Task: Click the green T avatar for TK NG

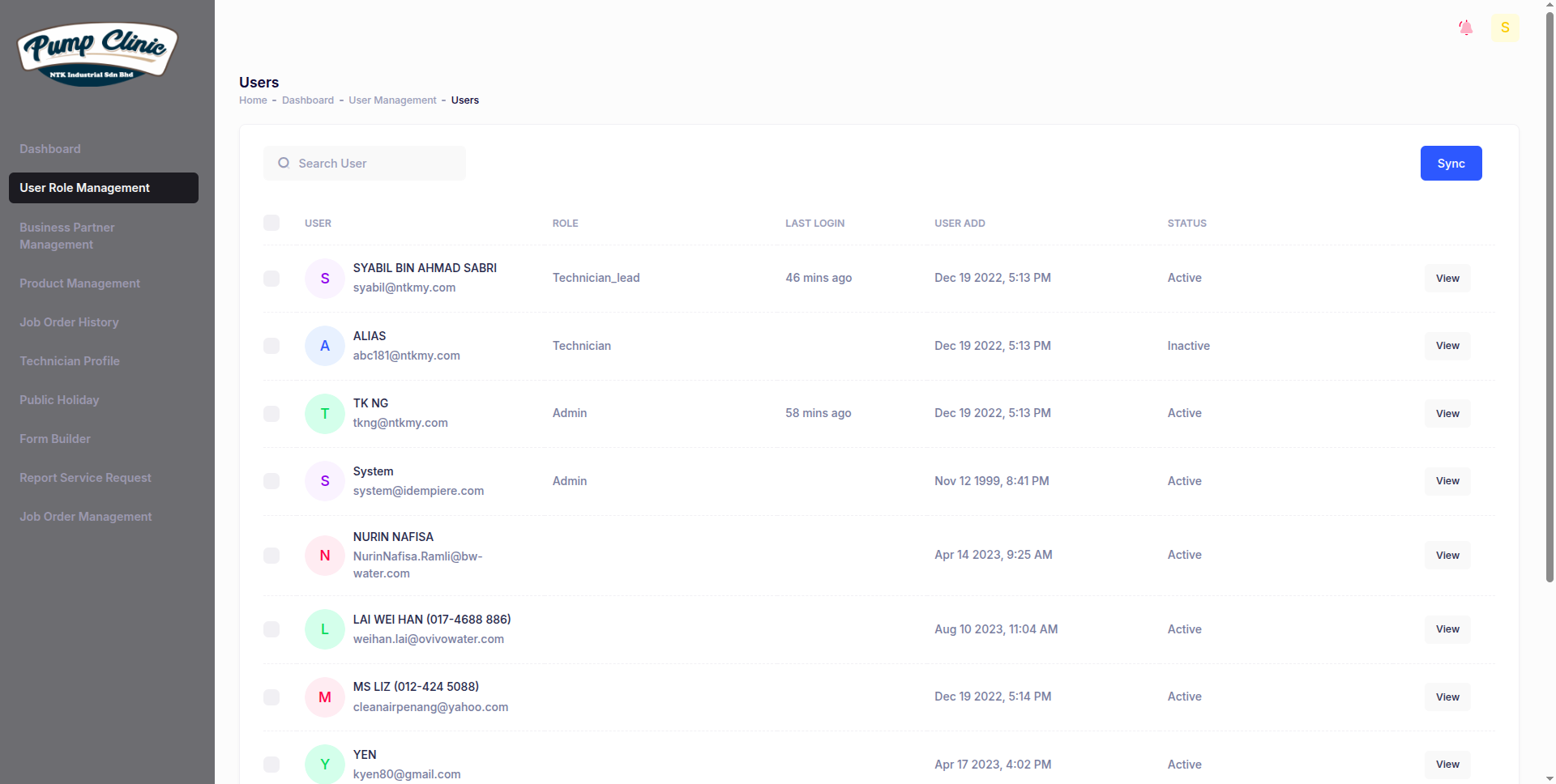Action: point(325,414)
